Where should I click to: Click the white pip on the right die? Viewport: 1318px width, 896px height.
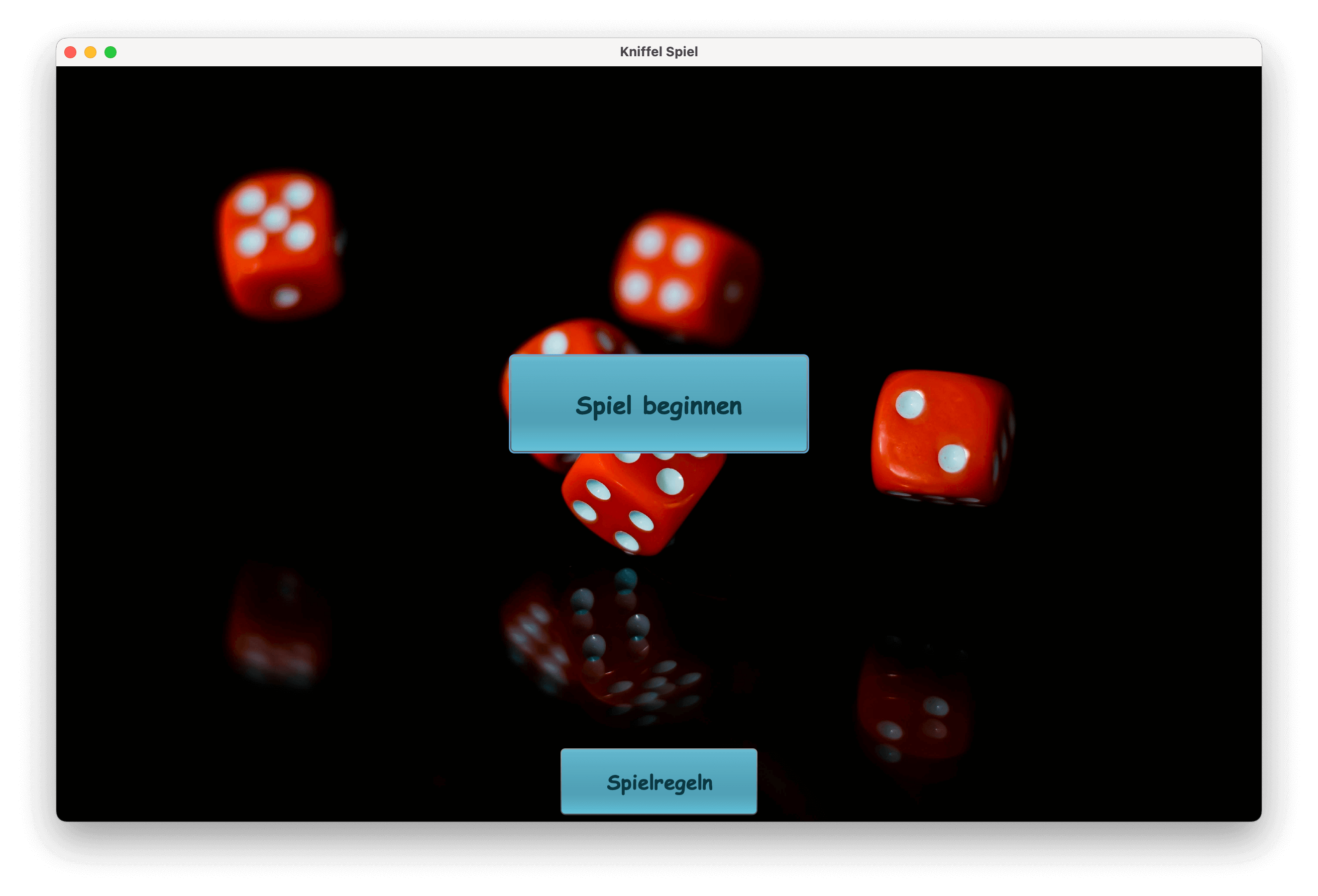pos(910,405)
